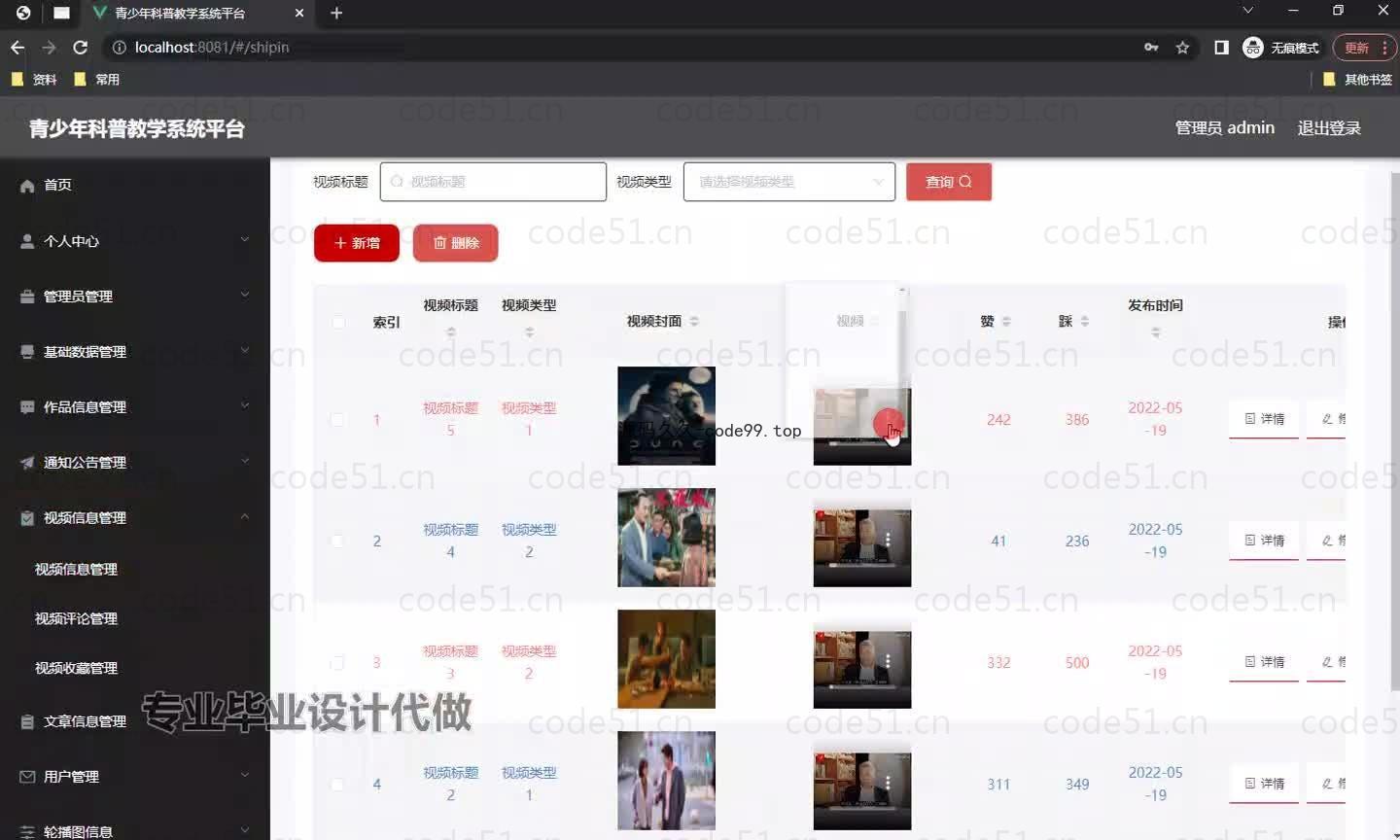Screen dimensions: 1400x840
Task: Sort by 视频封面 column sort arrows
Action: [694, 321]
